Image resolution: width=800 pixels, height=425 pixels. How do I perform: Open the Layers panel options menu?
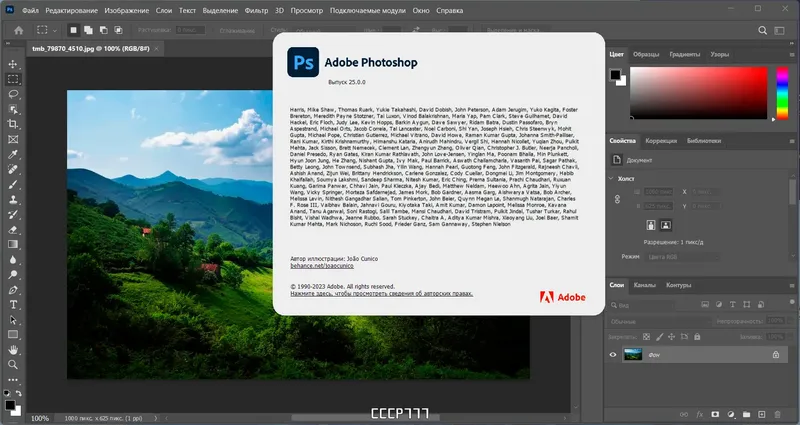[792, 286]
